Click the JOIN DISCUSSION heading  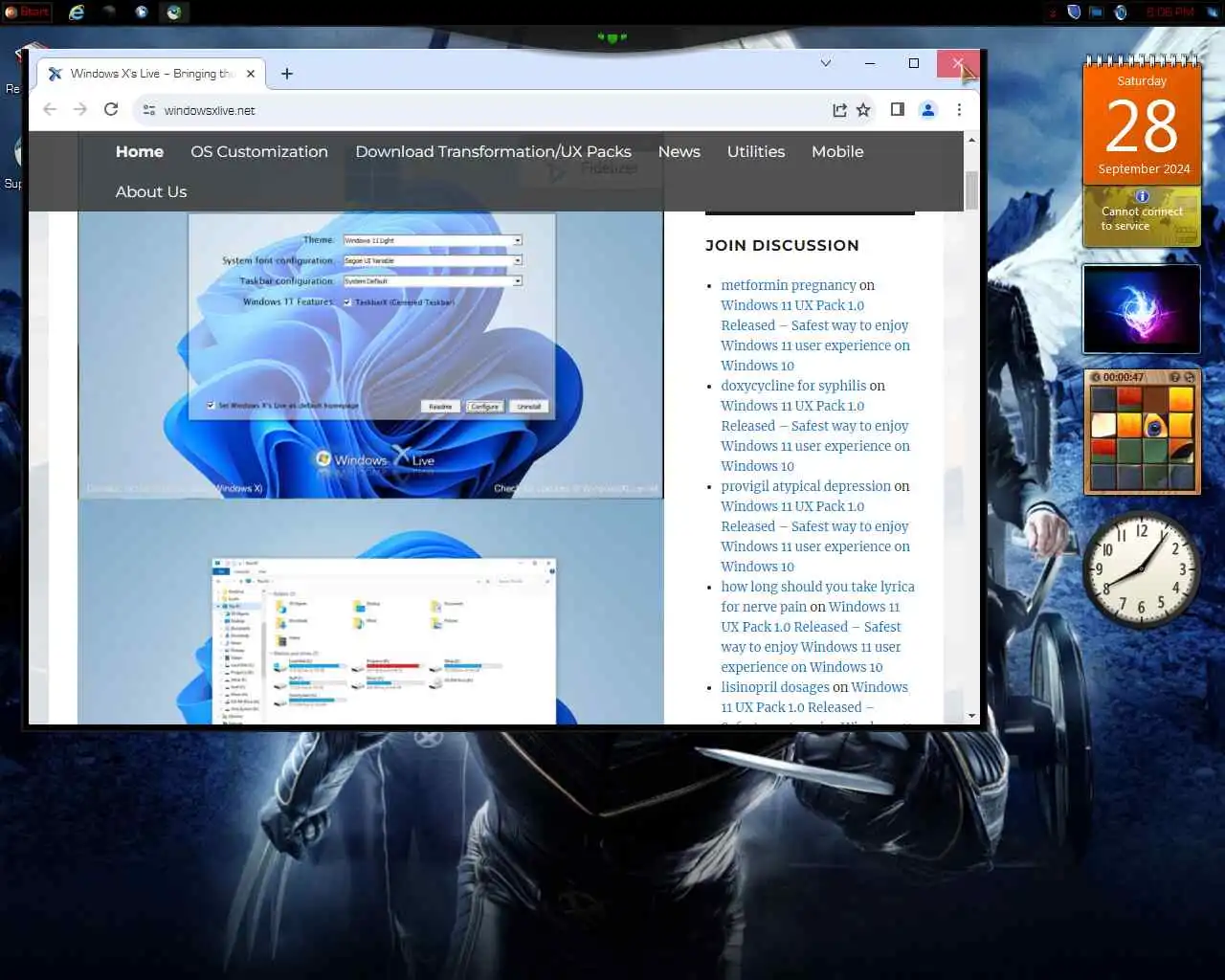click(782, 245)
